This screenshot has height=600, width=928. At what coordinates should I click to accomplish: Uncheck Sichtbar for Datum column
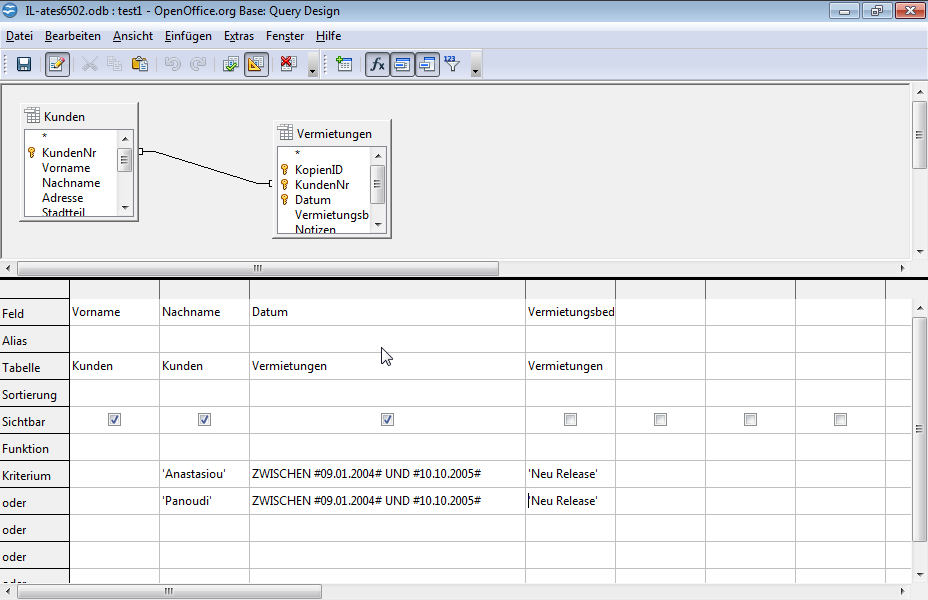tap(387, 420)
